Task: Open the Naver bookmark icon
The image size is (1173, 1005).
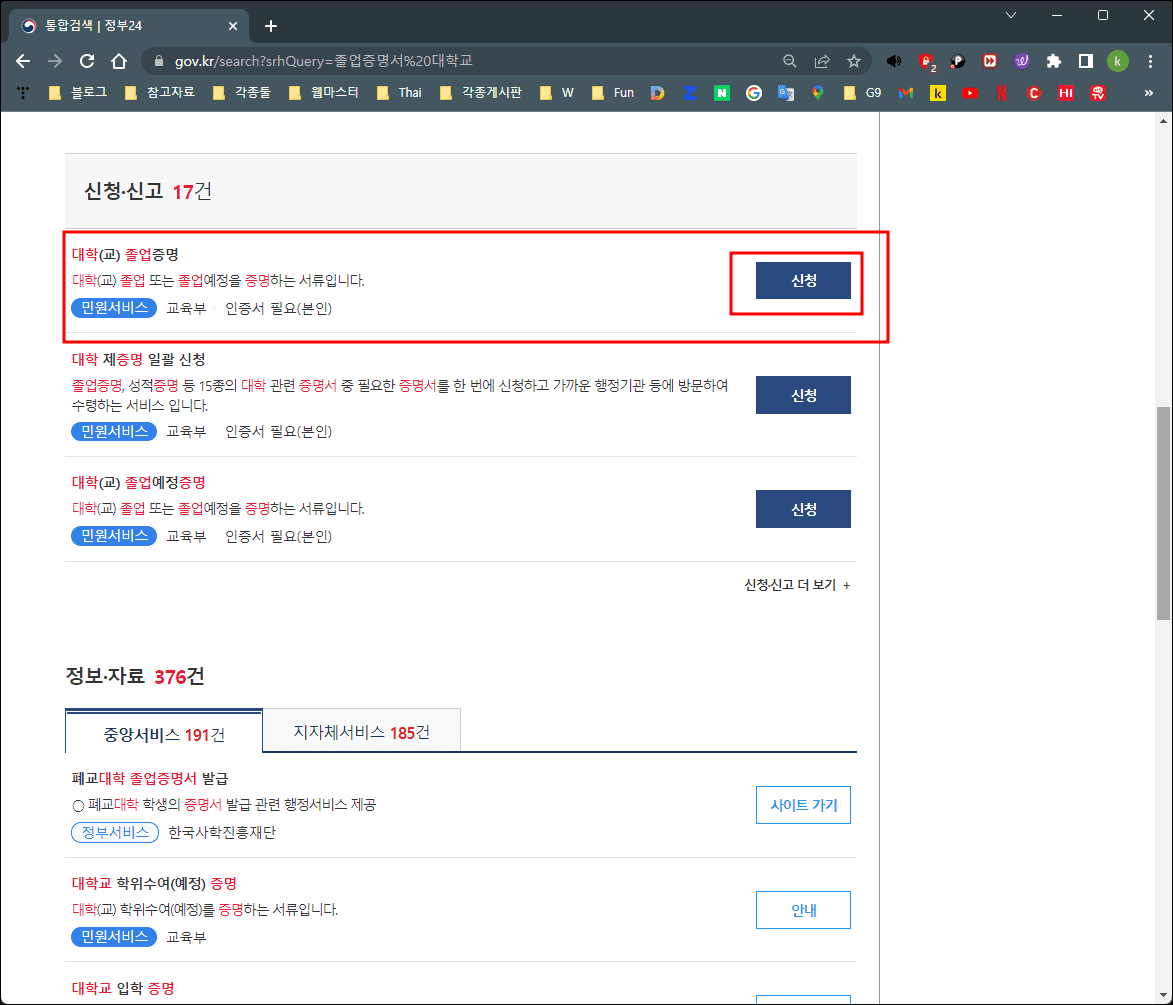Action: coord(721,92)
